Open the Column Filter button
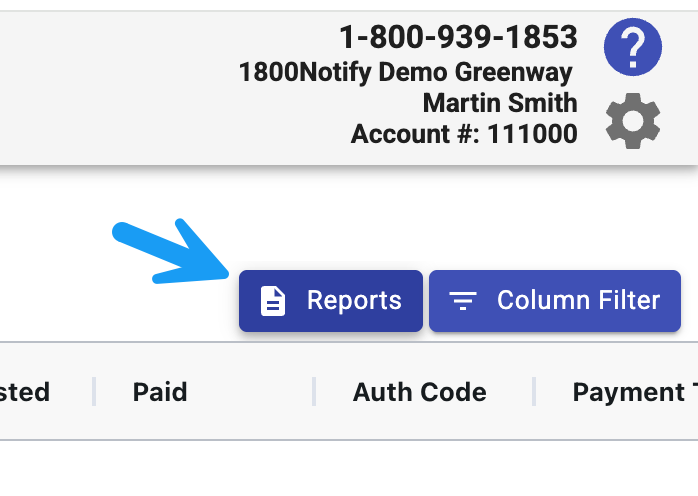698x496 pixels. (554, 301)
